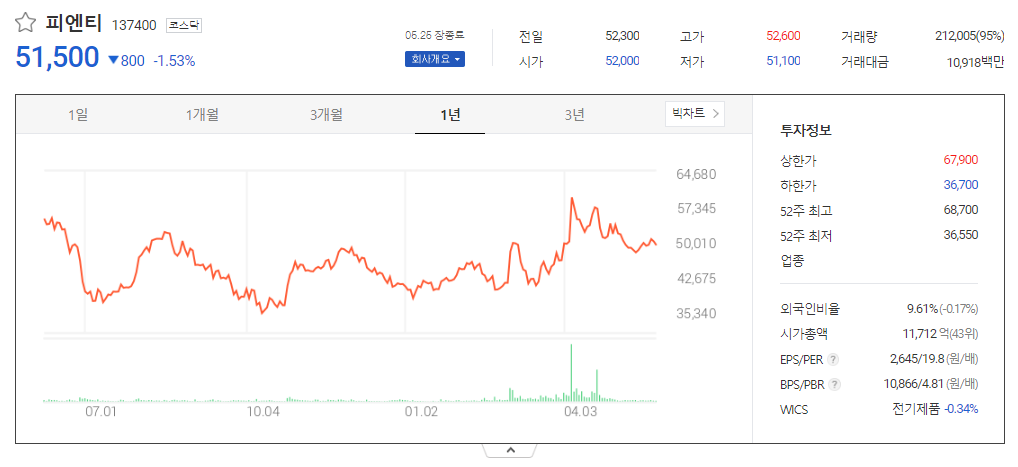Image resolution: width=1018 pixels, height=467 pixels.
Task: Select the 1일 chart tab
Action: click(x=78, y=115)
